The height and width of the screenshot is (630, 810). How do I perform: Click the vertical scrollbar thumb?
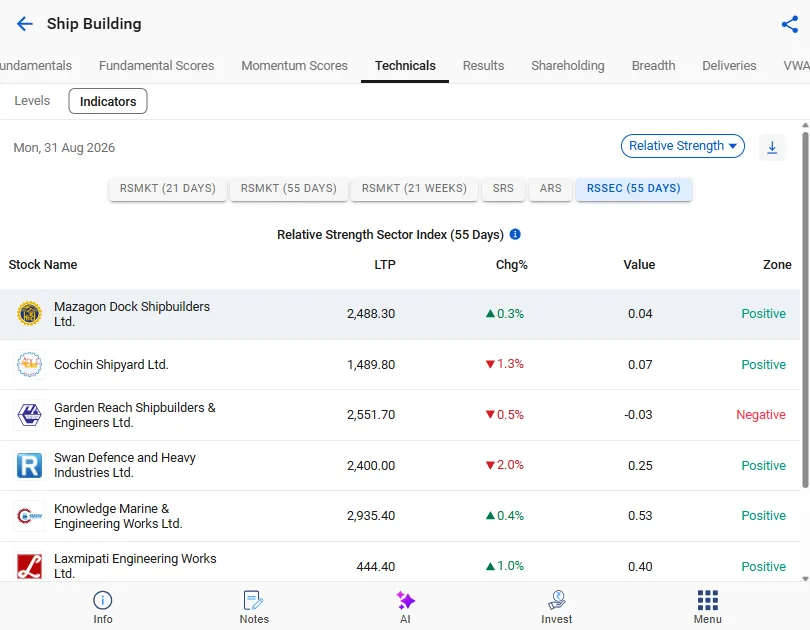point(805,310)
